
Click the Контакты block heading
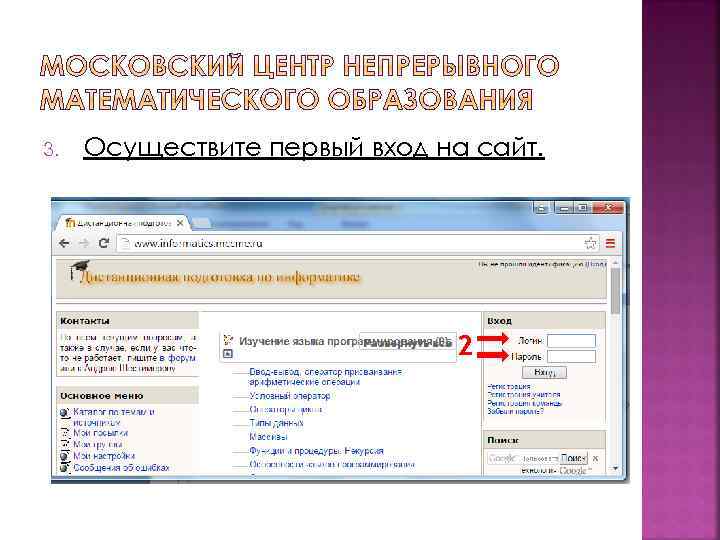(85, 321)
